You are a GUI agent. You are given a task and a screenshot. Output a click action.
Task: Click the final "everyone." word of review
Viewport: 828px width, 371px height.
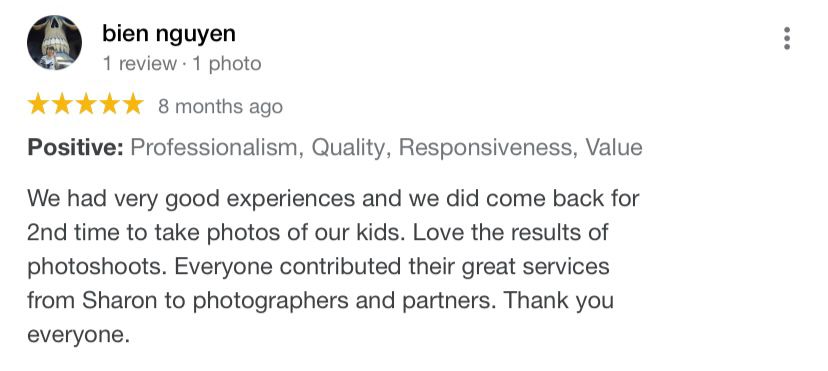click(x=78, y=336)
